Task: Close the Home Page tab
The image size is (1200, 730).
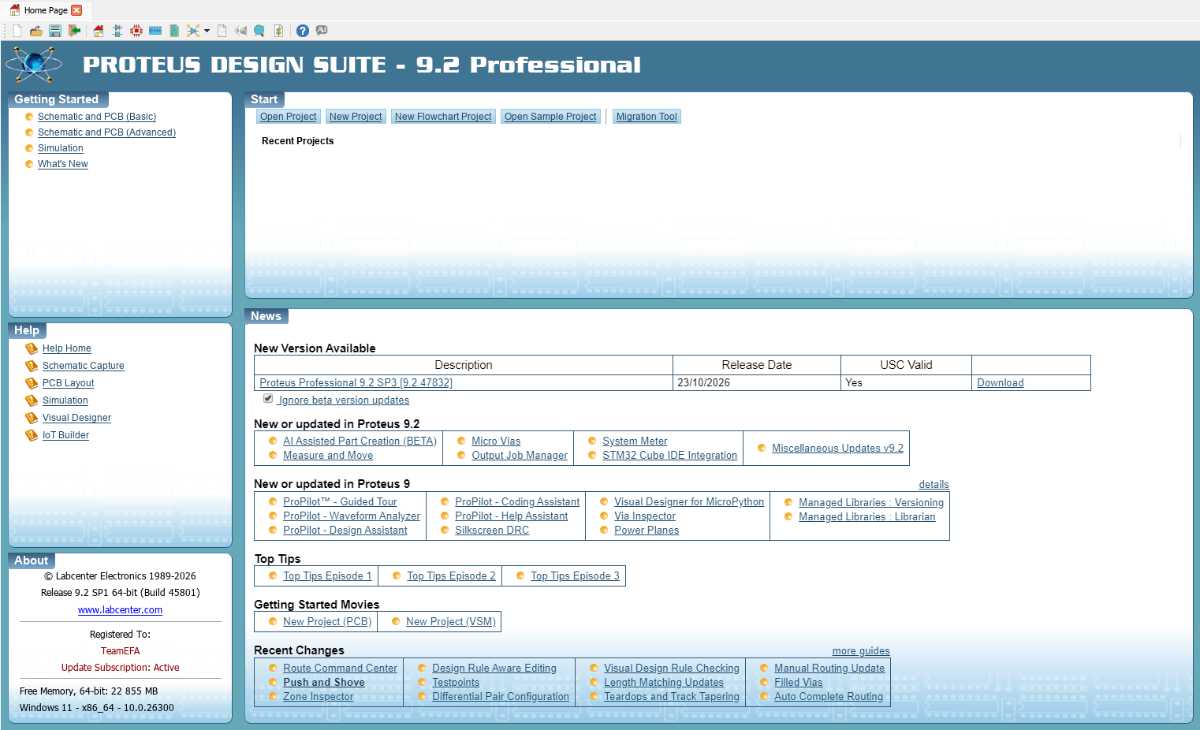Action: (77, 9)
